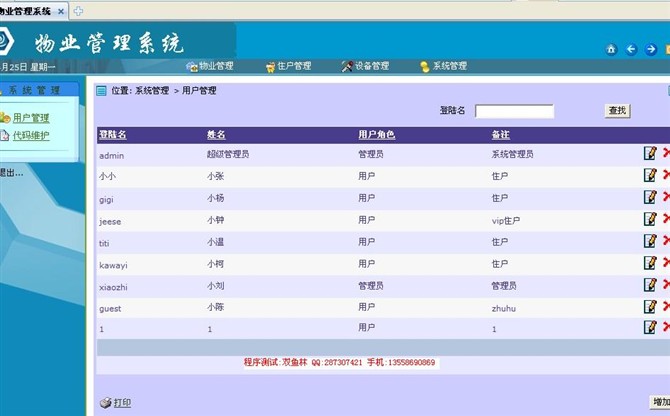This screenshot has height=416, width=670.
Task: Delete the kawayi user with red X
Action: click(666, 262)
